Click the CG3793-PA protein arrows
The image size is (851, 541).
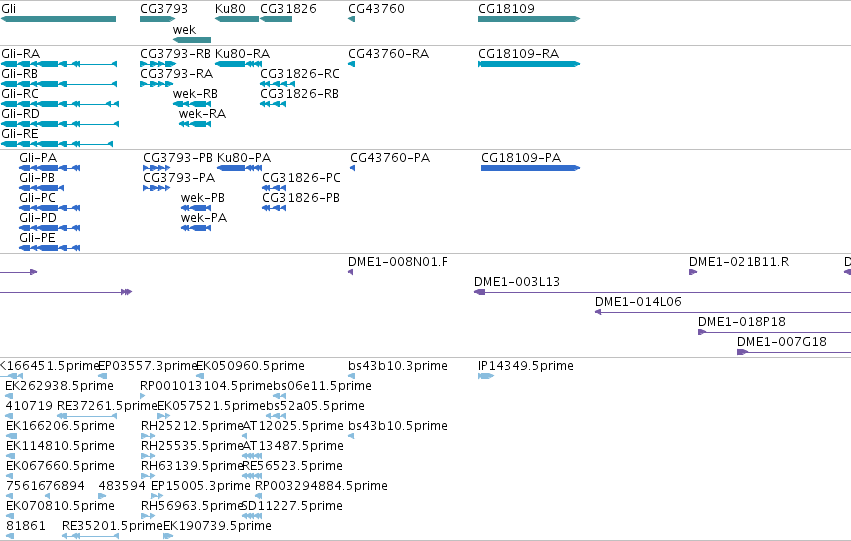[x=157, y=188]
